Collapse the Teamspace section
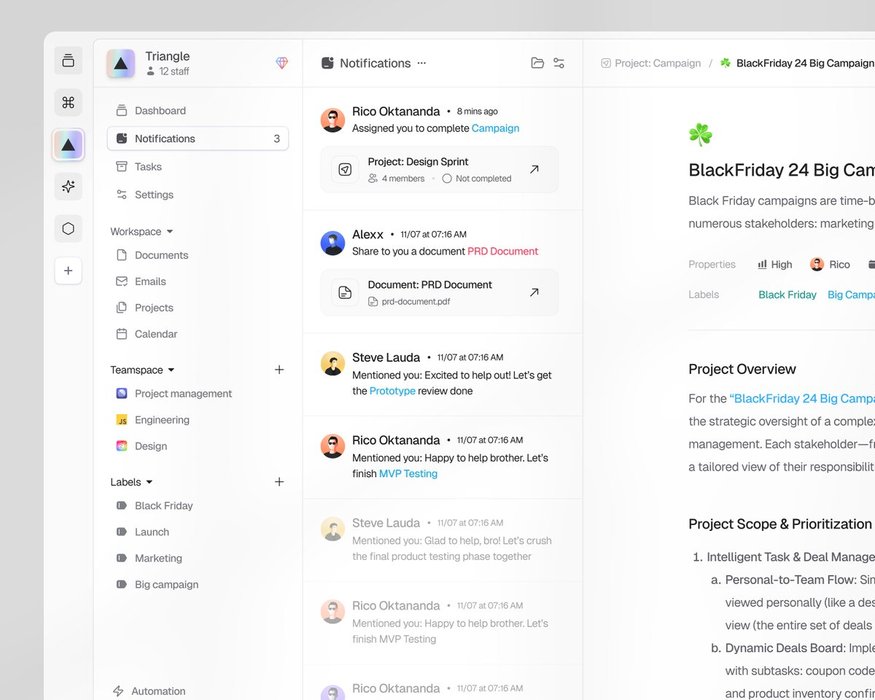Viewport: 875px width, 700px height. point(142,370)
